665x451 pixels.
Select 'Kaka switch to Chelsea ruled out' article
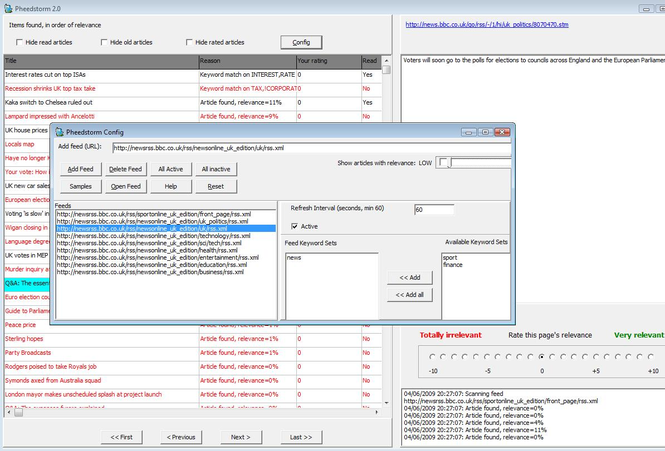[x=193, y=103]
